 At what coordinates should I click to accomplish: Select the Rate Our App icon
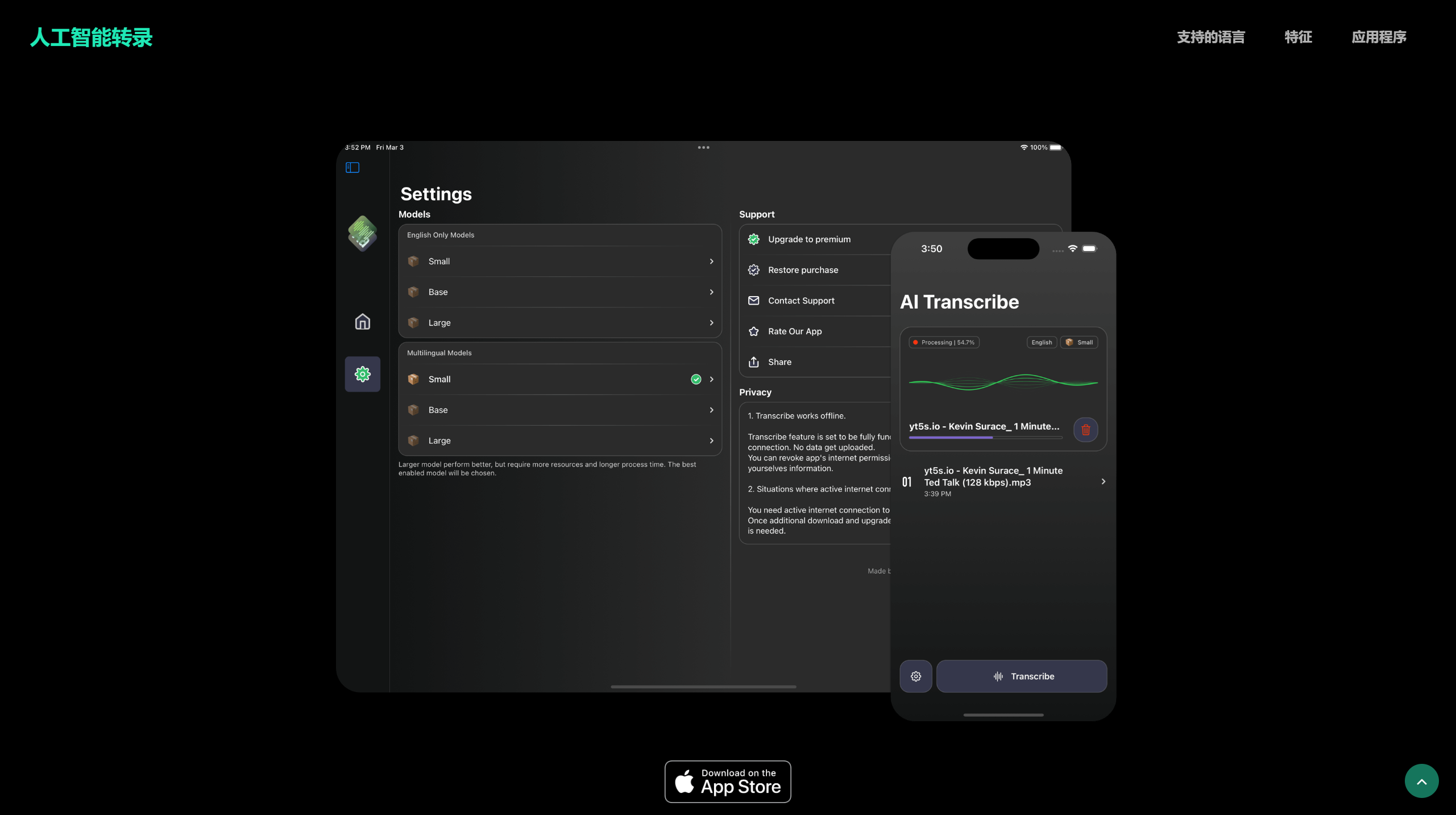click(753, 331)
